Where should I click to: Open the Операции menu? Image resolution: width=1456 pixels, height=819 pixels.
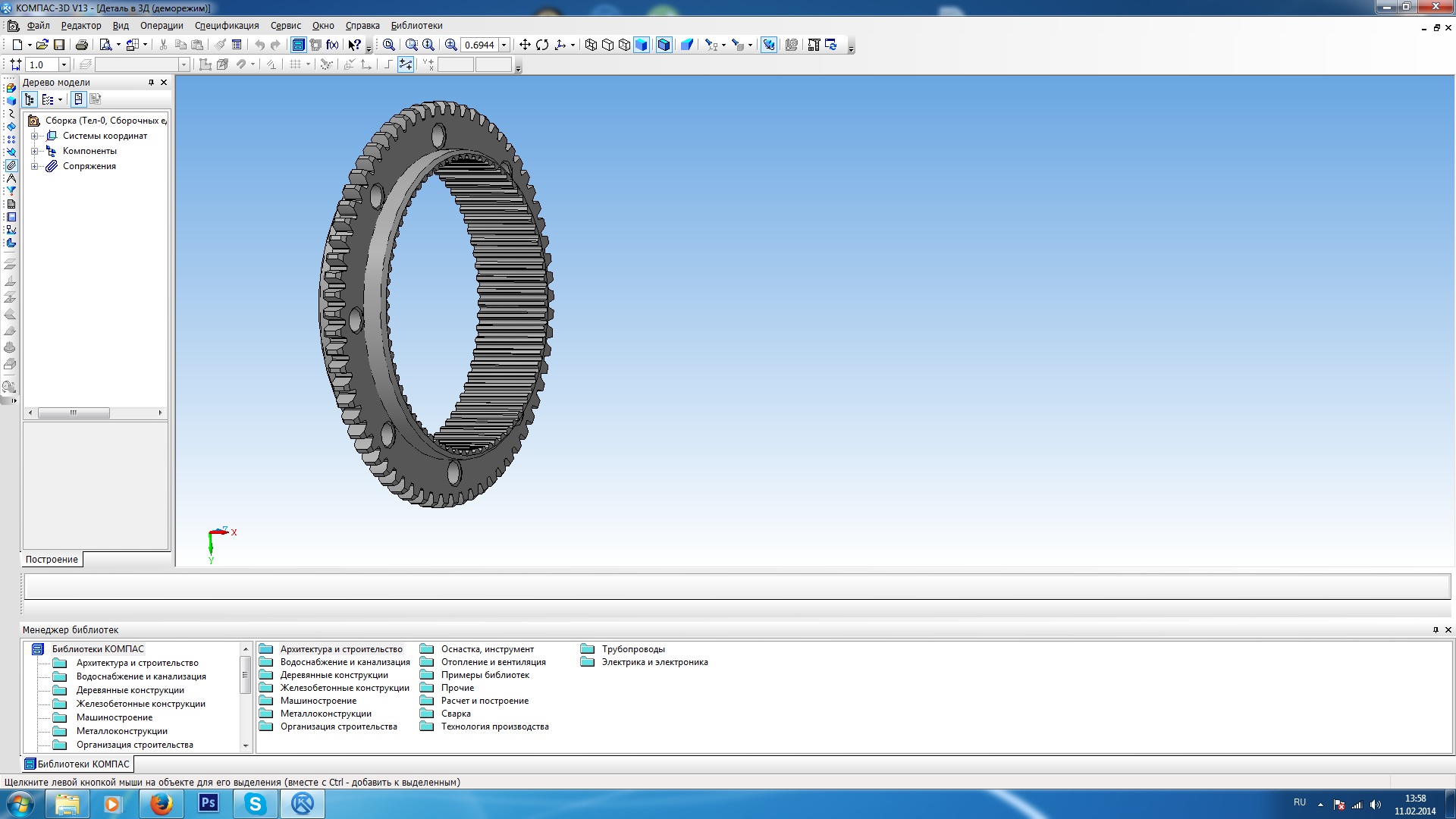pyautogui.click(x=162, y=25)
